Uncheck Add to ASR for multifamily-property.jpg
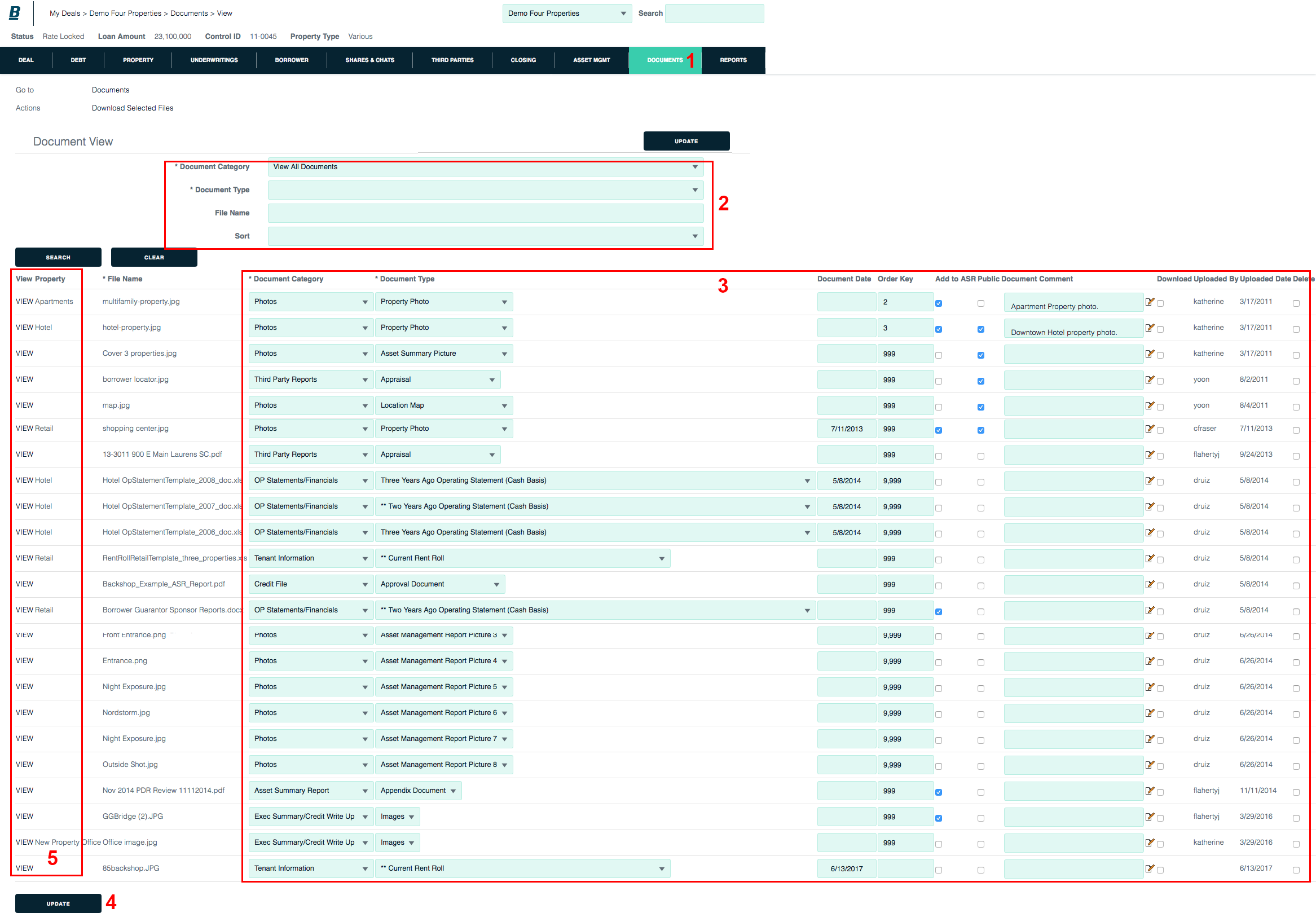Viewport: 1316px width, 913px height. click(939, 303)
